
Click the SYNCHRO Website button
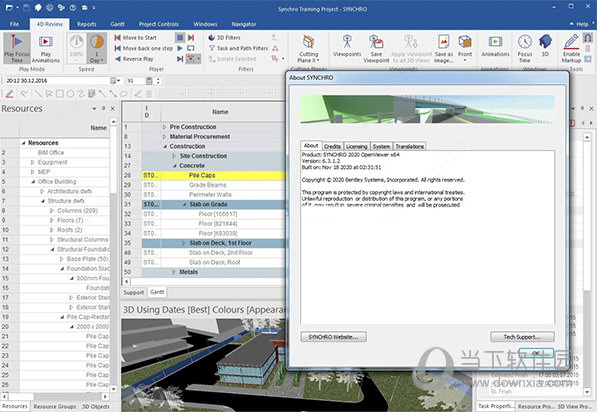(x=334, y=337)
